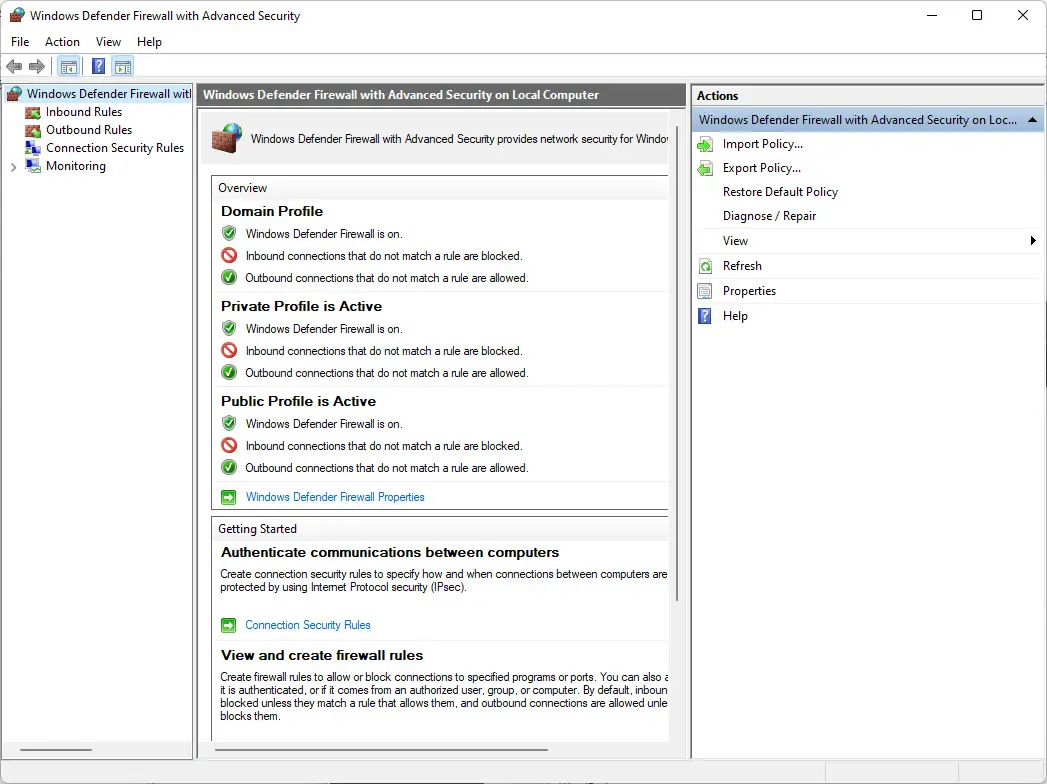Open the View menu in menu bar

[x=108, y=41]
